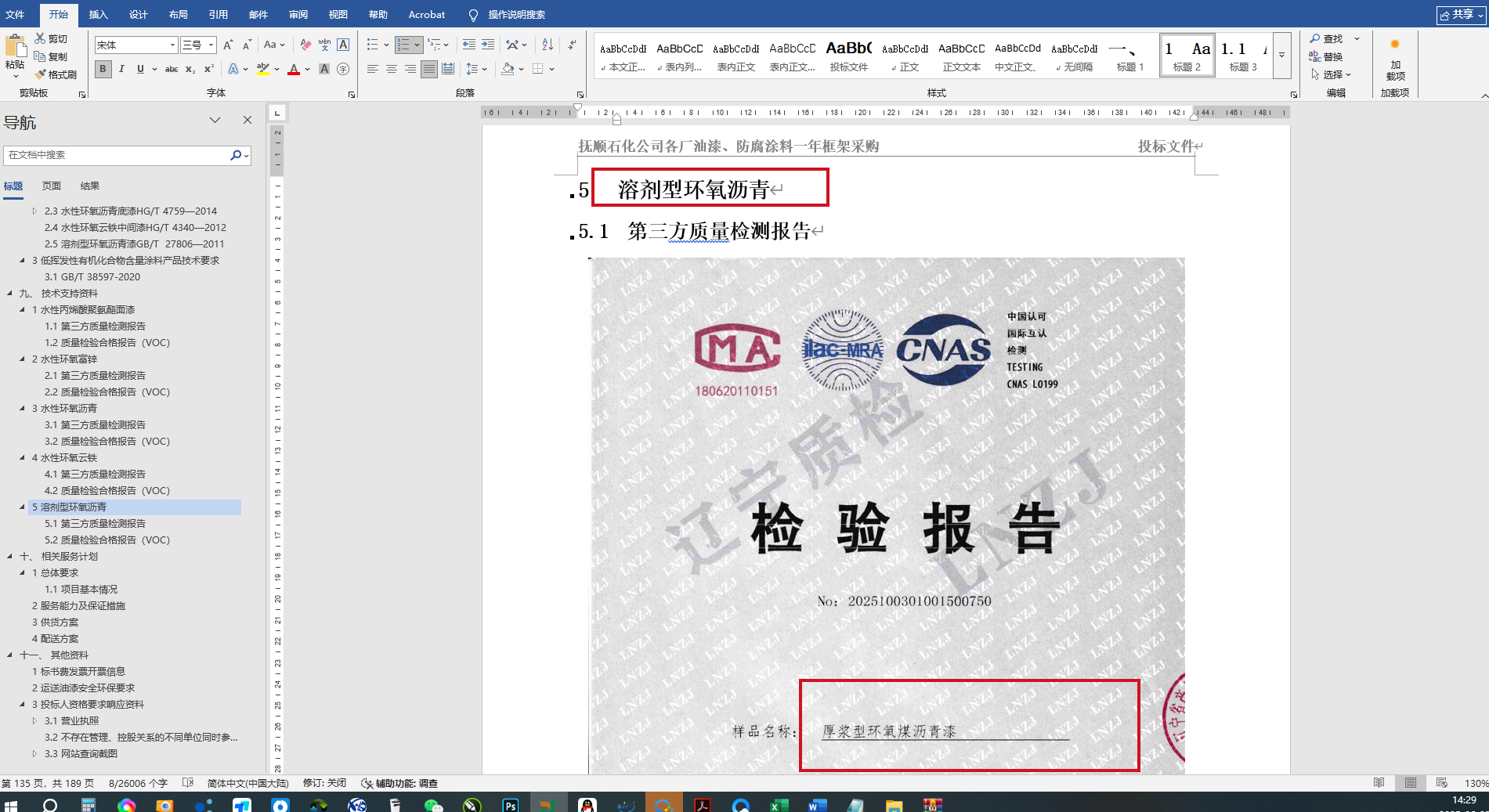Open the 插入 (Insert) ribbon tab
The width and height of the screenshot is (1489, 812).
98,14
